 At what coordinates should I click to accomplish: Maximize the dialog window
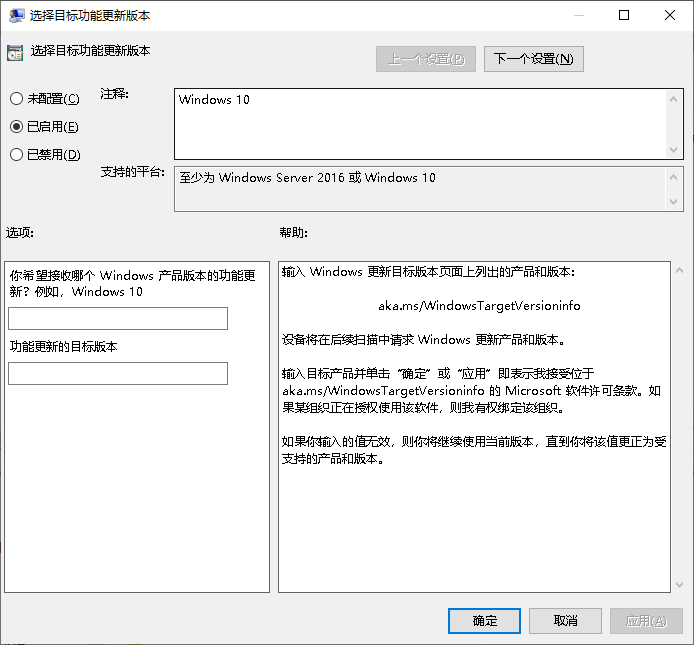[x=624, y=15]
